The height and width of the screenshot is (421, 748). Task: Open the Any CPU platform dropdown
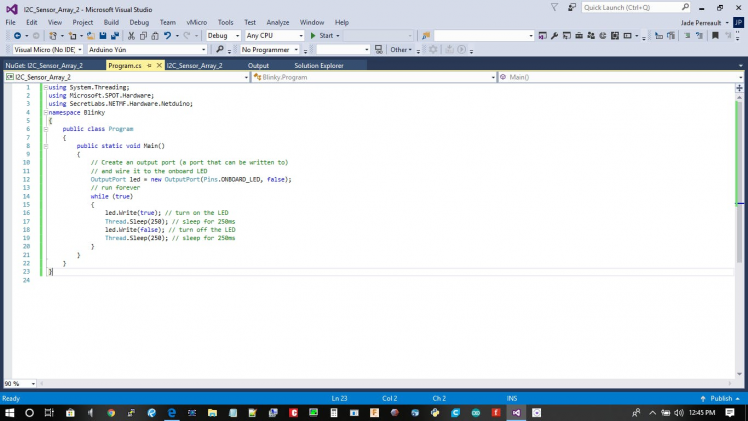tap(274, 35)
